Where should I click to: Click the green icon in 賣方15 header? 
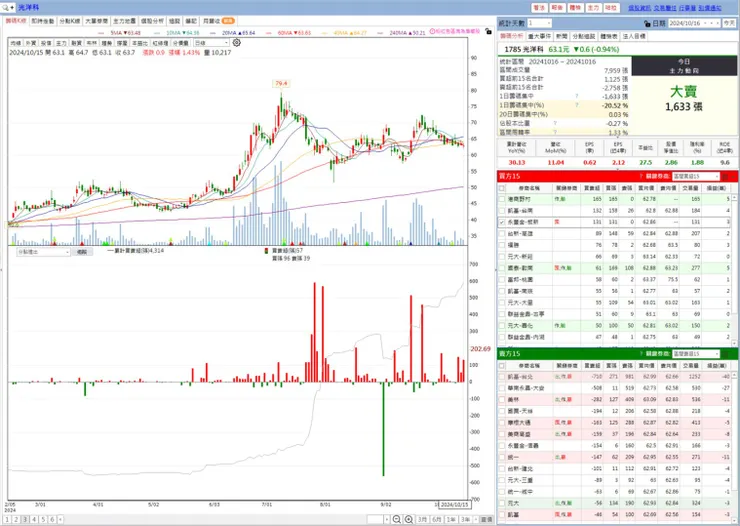725,353
